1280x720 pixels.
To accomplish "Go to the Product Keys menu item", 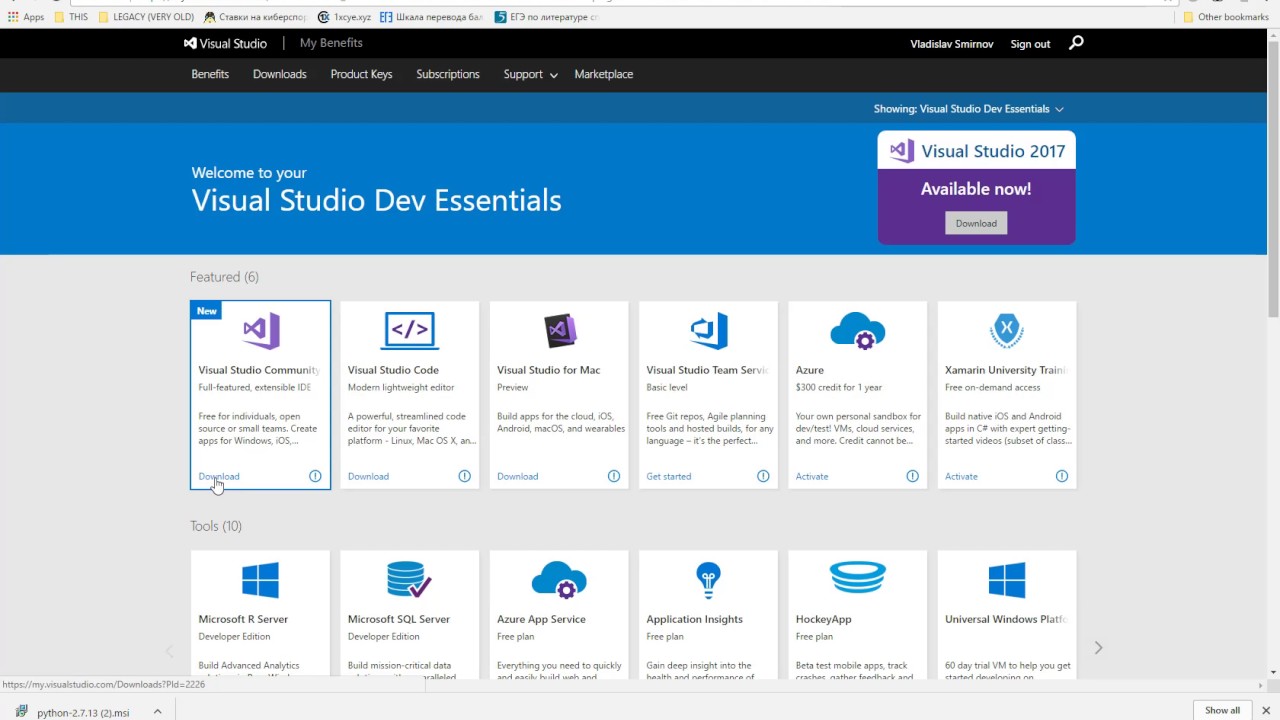I will [x=361, y=74].
